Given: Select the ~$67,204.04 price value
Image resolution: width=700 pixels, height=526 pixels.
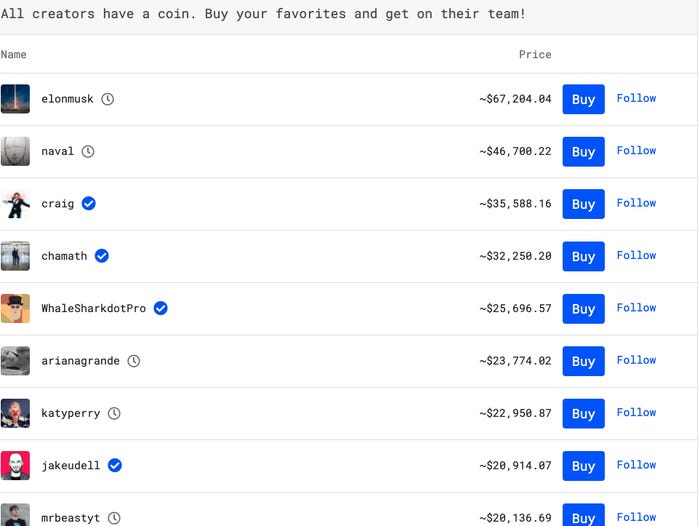Looking at the screenshot, I should pos(516,99).
